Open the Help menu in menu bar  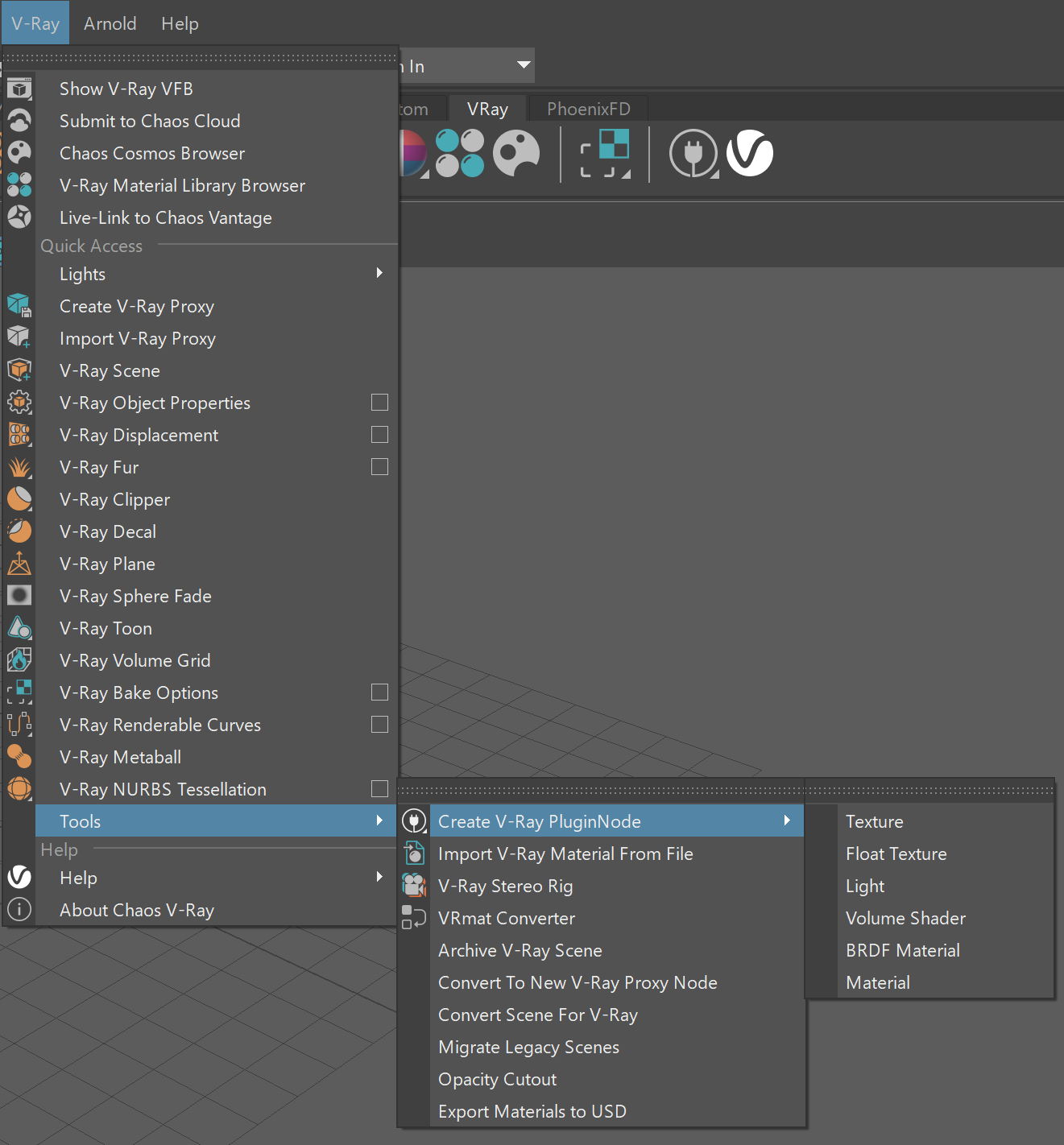tap(180, 23)
